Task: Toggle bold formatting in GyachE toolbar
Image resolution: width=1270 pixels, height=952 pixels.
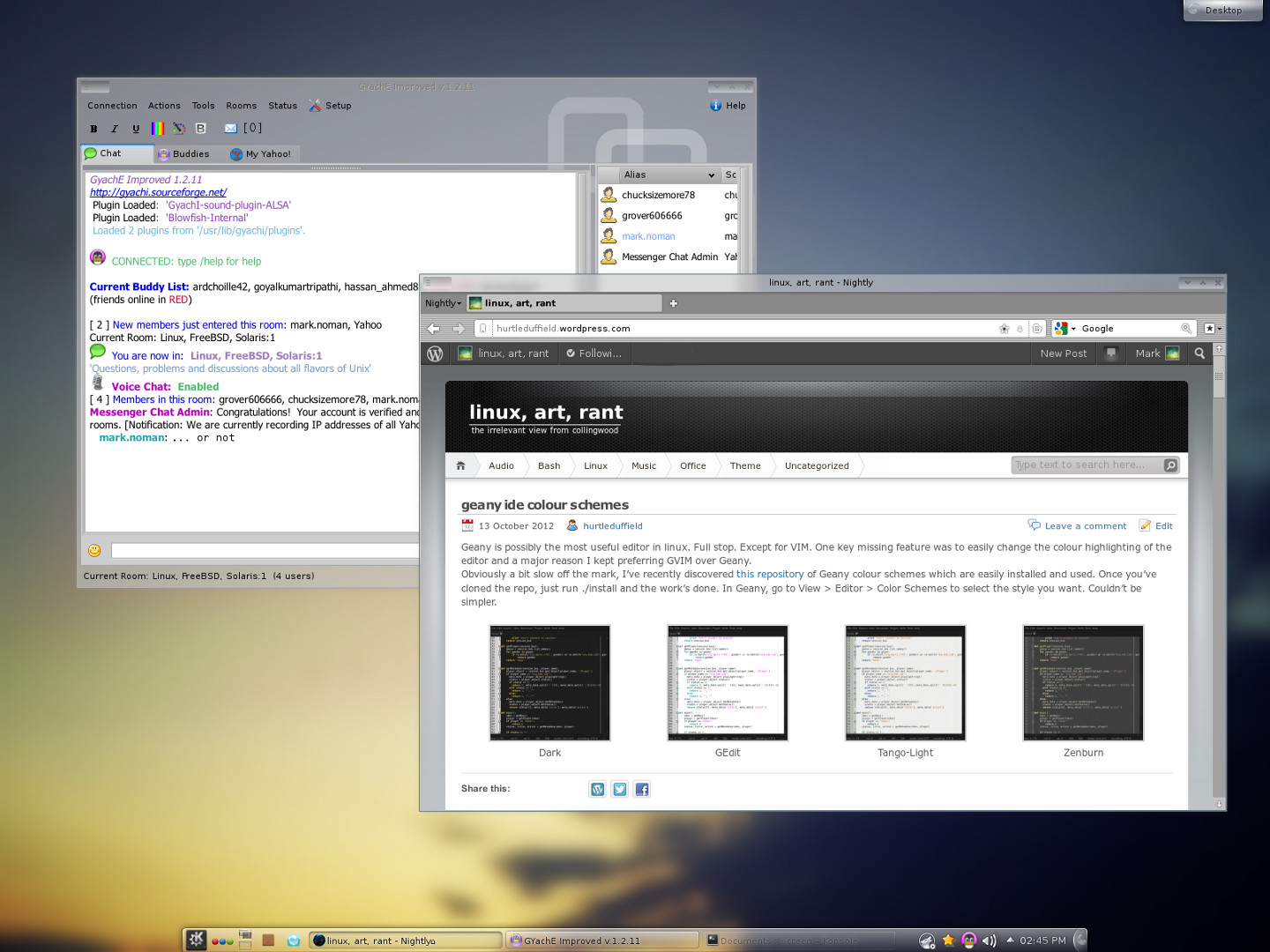Action: [93, 129]
